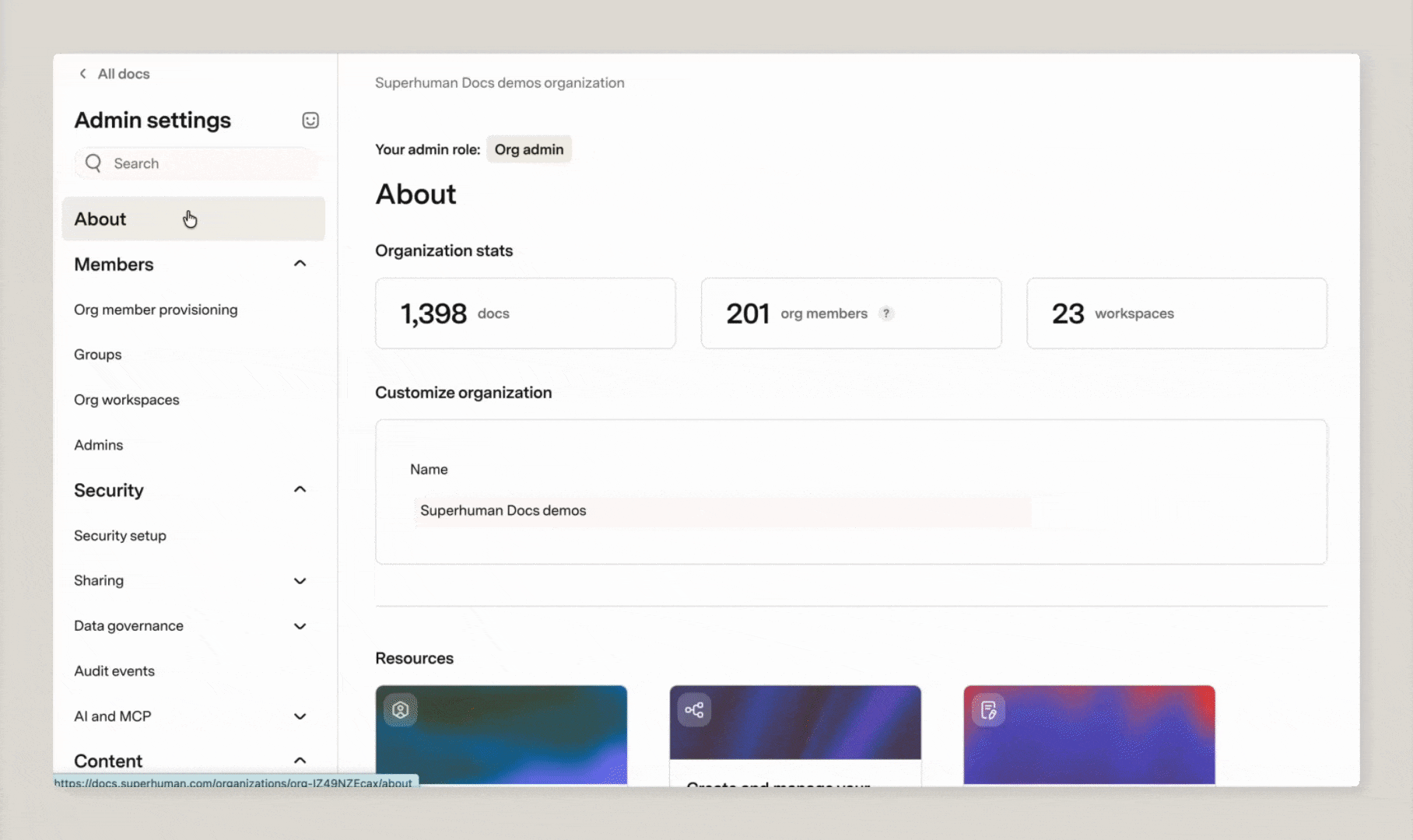Click the Security section heading

109,490
